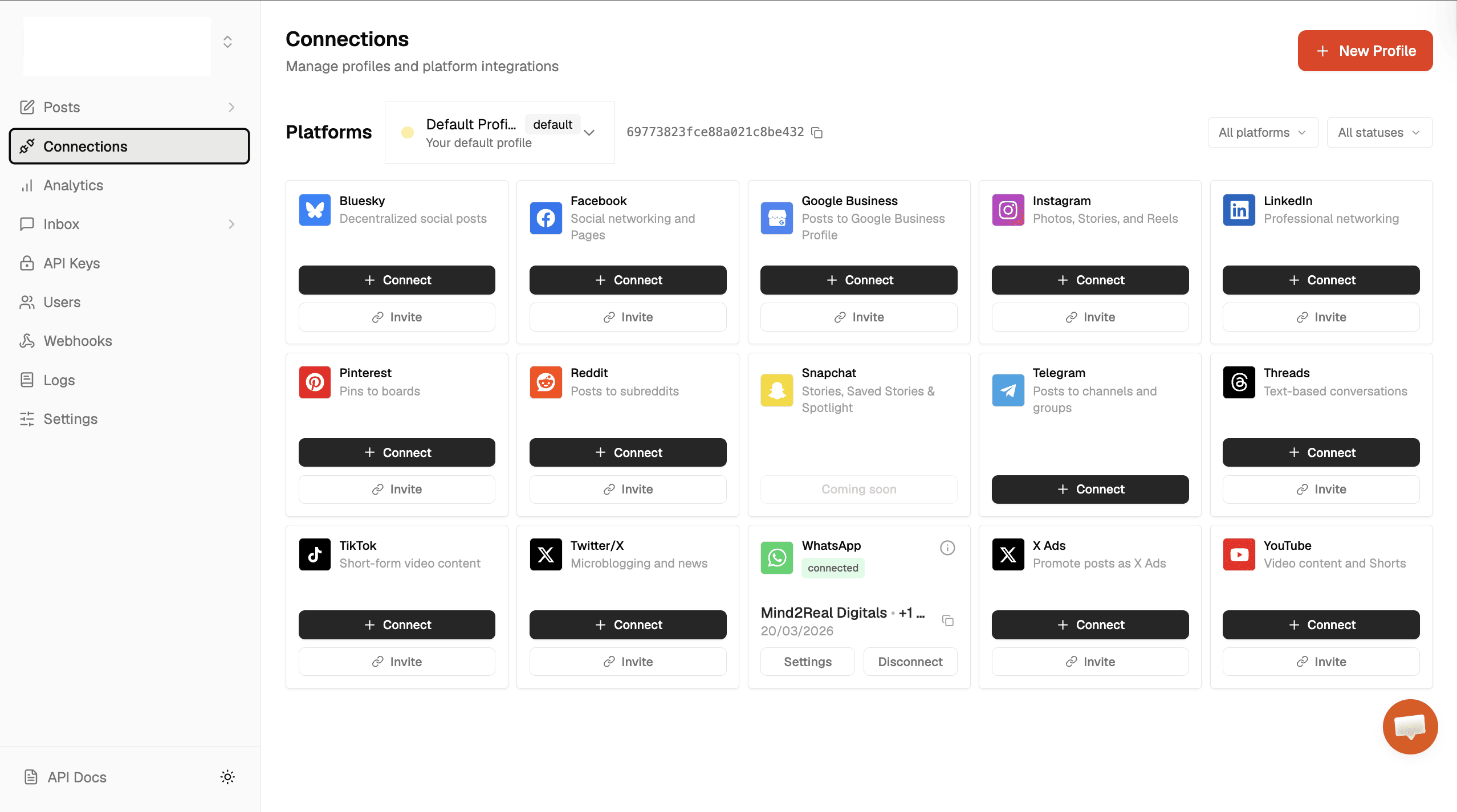Disconnect the WhatsApp account
This screenshot has height=812, width=1457.
coord(910,662)
